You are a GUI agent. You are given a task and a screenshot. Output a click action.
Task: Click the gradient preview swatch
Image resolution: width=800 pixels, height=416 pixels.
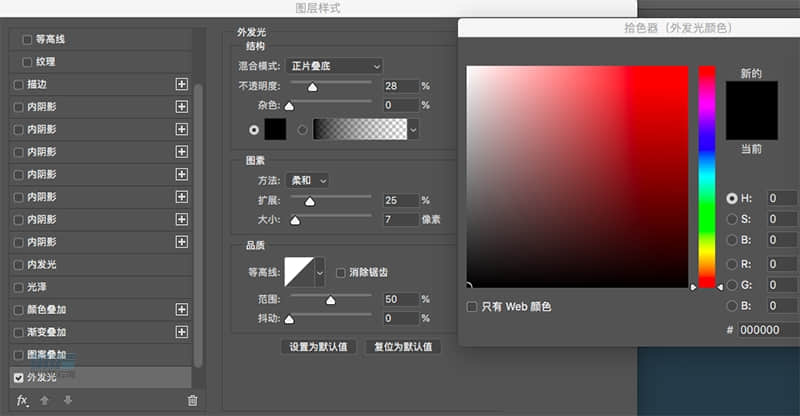coord(360,129)
